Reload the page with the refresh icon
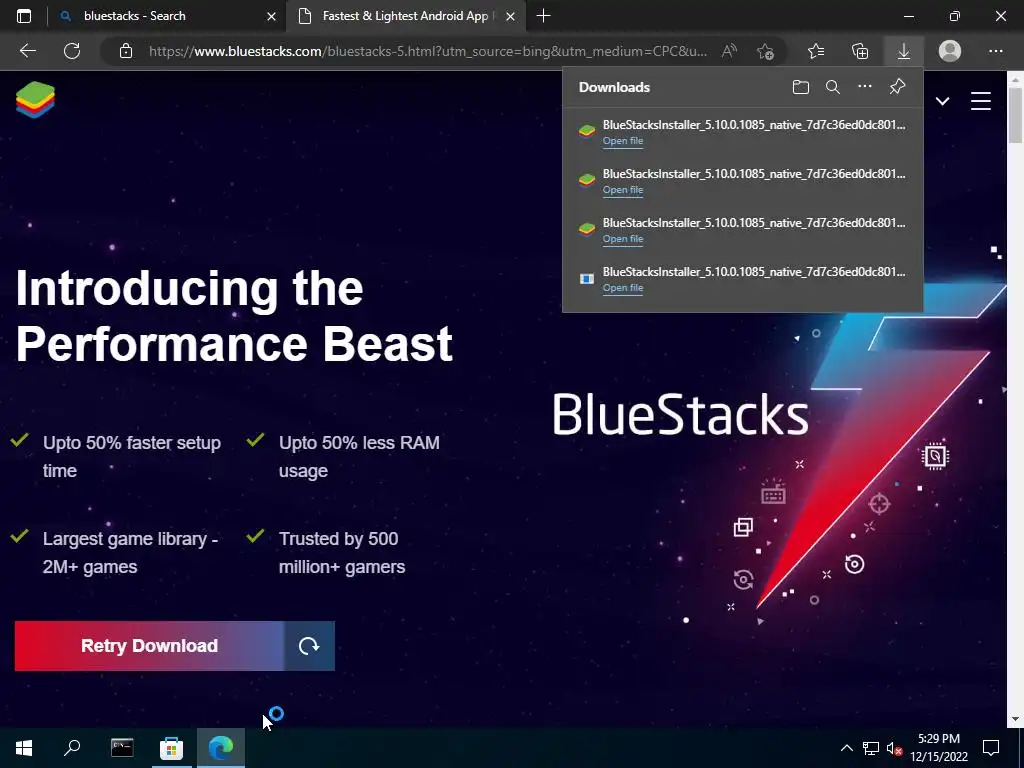The image size is (1024, 768). pos(72,51)
